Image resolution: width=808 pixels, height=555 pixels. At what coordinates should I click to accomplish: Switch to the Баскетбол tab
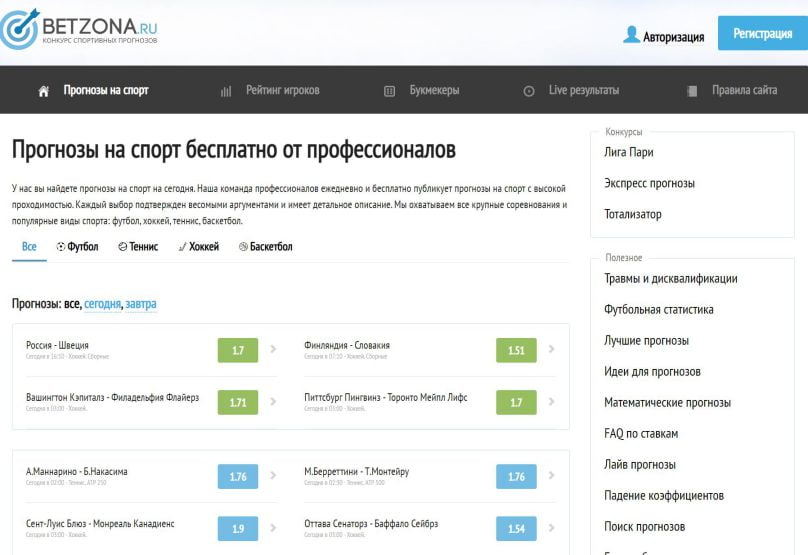[x=271, y=247]
